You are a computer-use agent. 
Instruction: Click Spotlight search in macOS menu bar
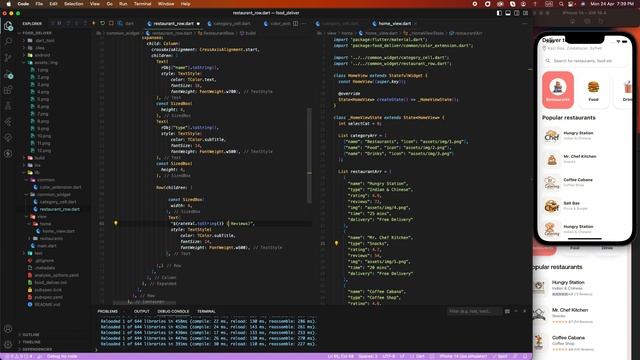pos(561,4)
